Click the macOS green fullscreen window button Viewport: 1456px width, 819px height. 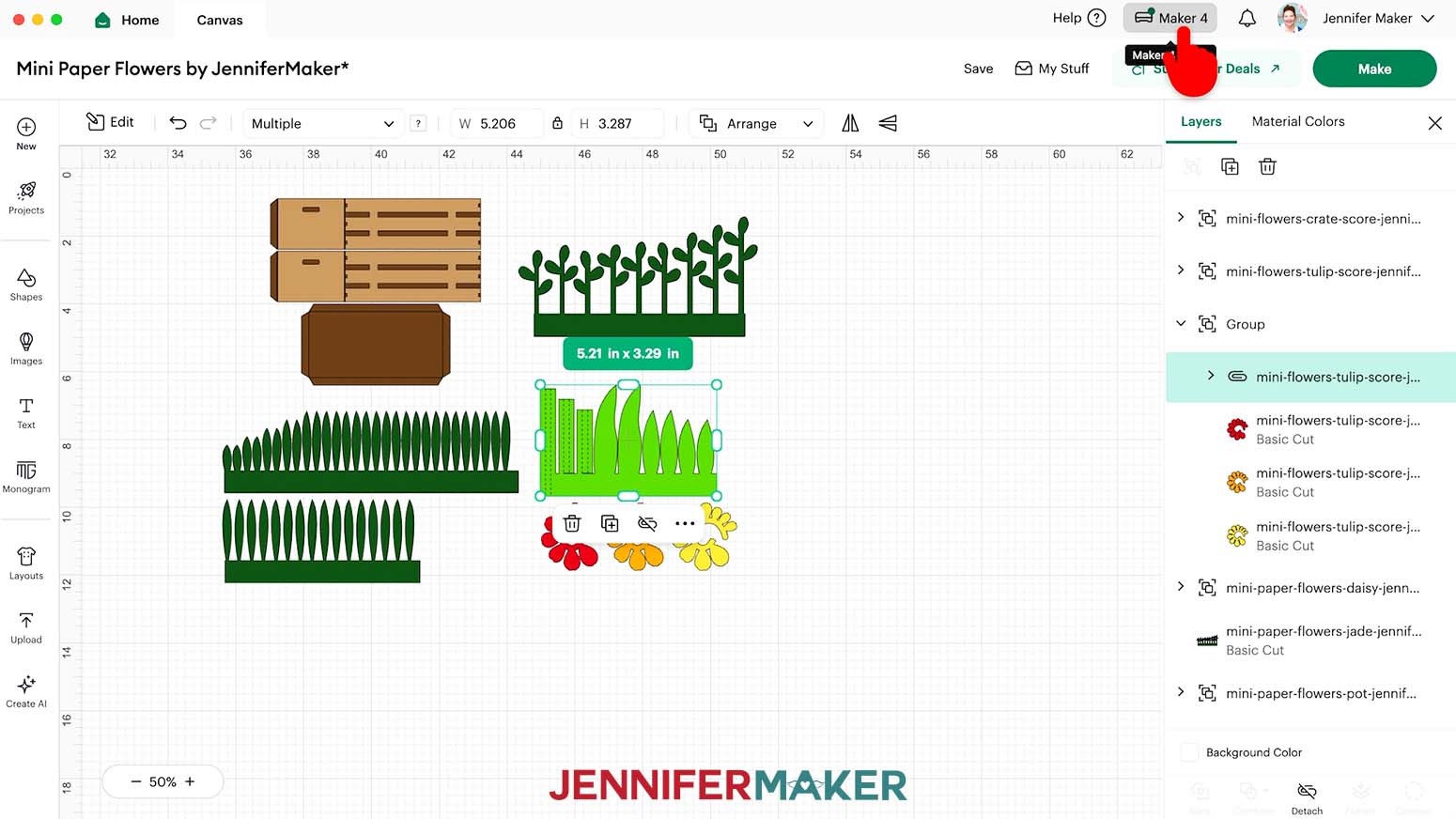pyautogui.click(x=56, y=19)
